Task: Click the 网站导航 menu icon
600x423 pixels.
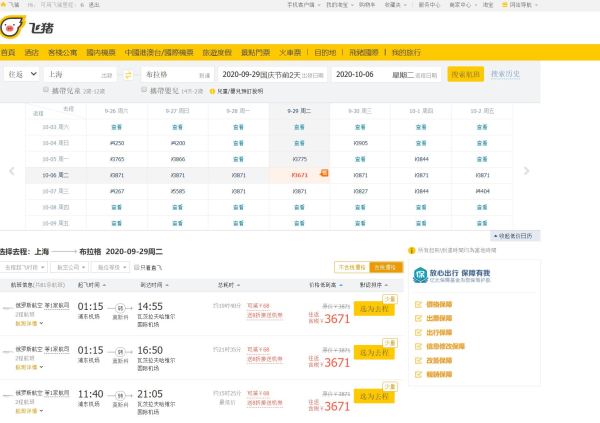Action: (x=505, y=5)
